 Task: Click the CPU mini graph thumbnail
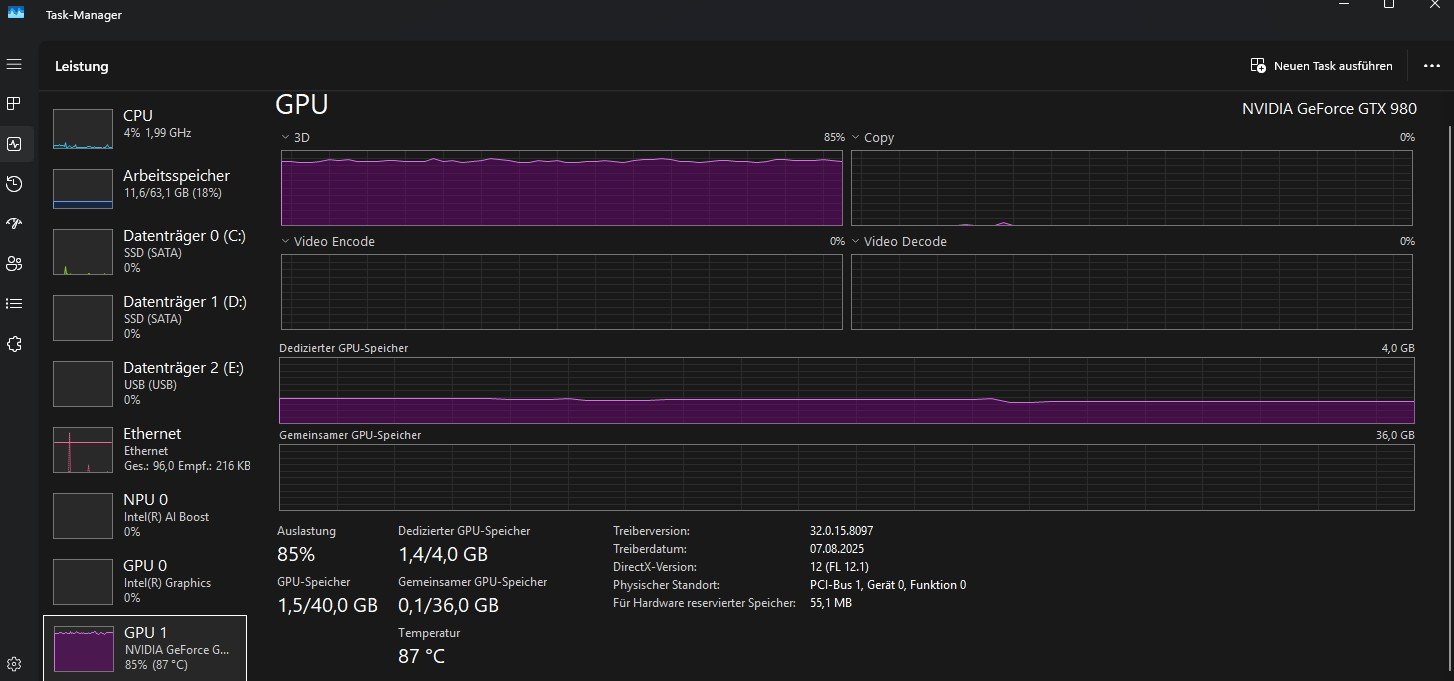(x=83, y=130)
